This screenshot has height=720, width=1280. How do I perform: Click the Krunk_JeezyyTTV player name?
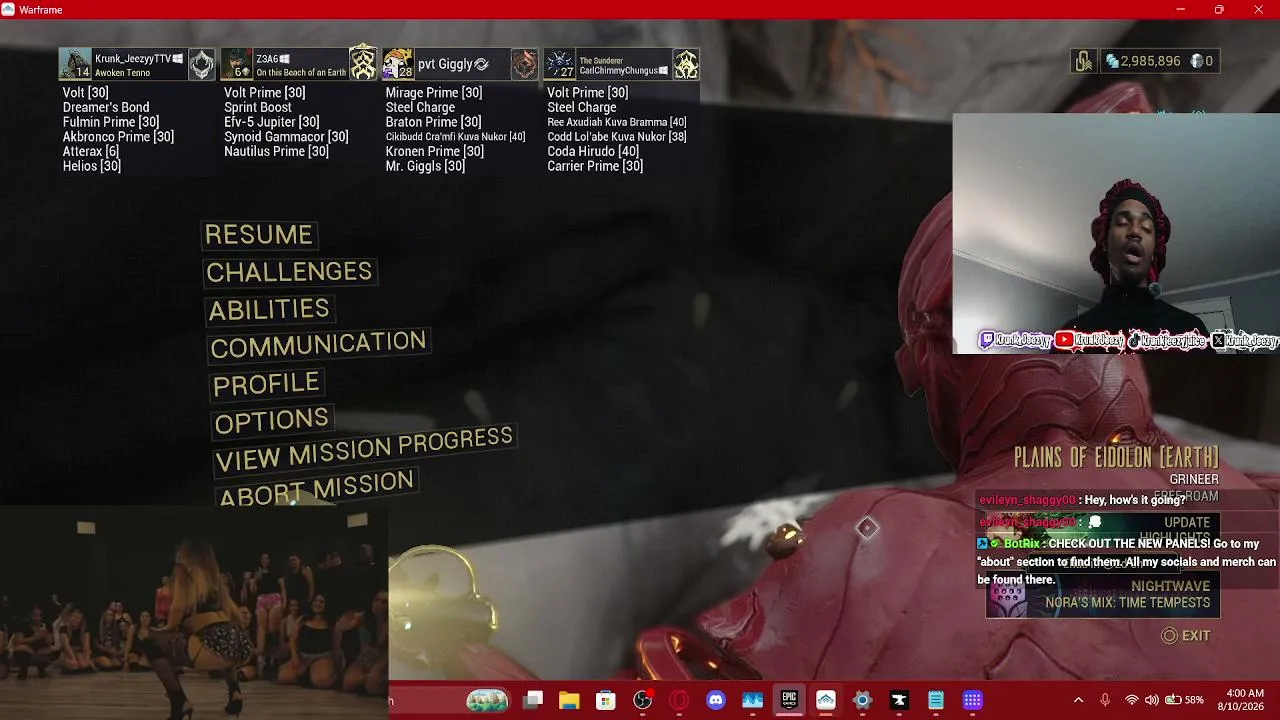click(x=133, y=59)
